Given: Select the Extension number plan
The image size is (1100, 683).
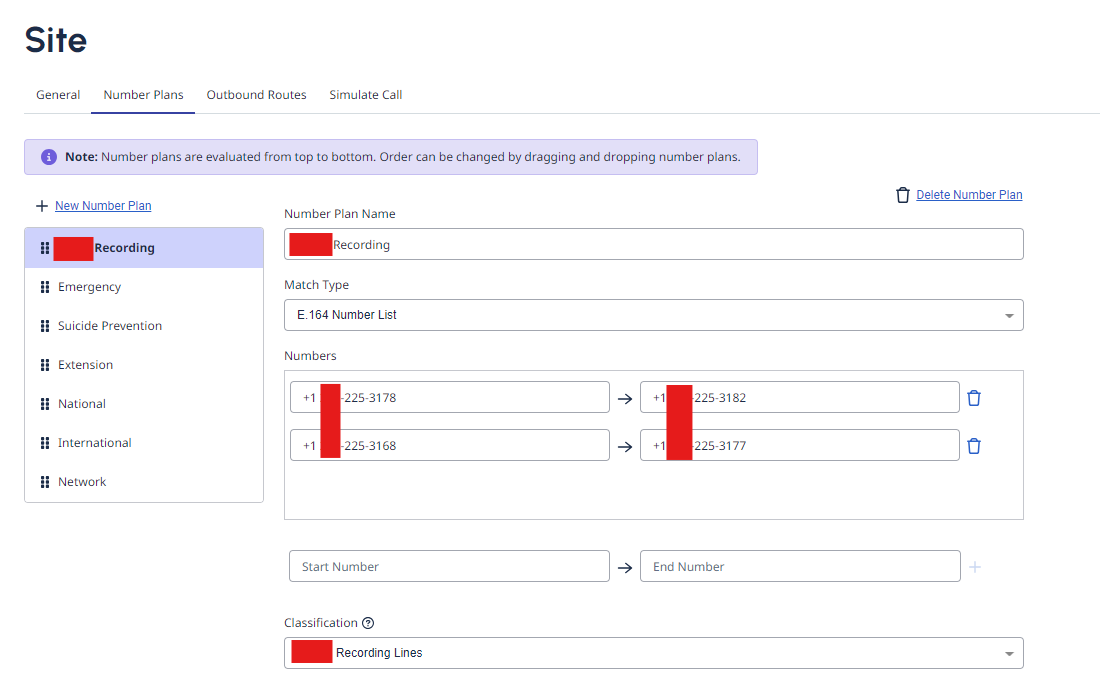Looking at the screenshot, I should [x=86, y=365].
